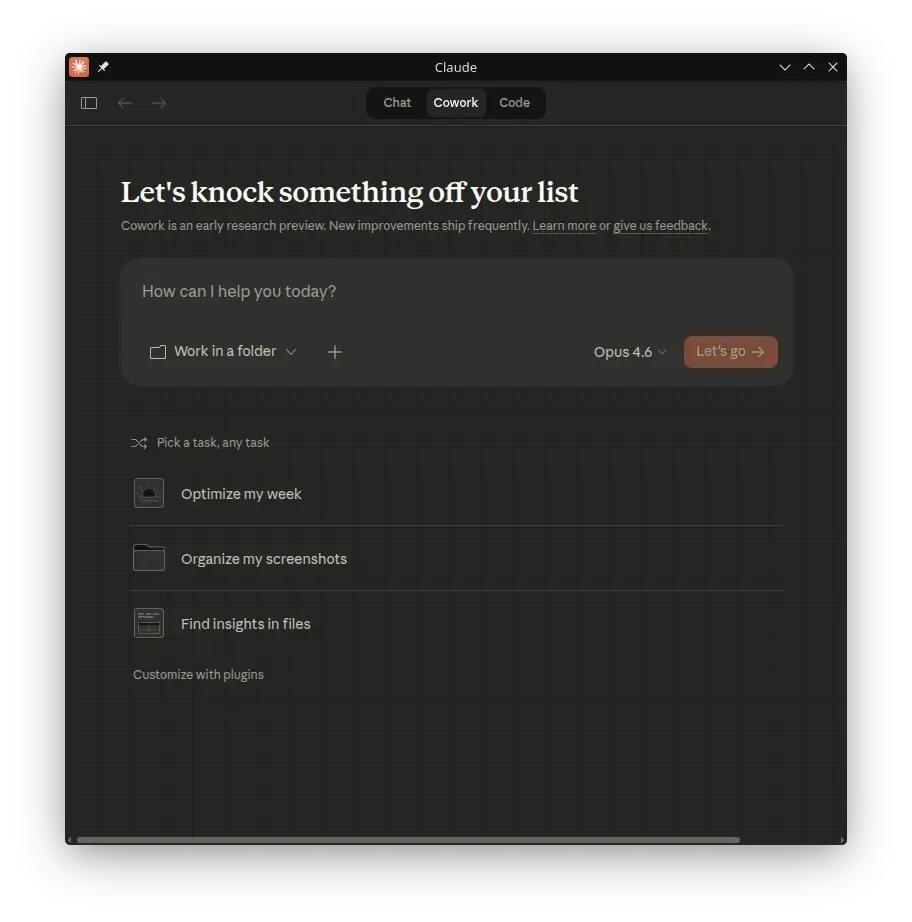912x922 pixels.
Task: Click the shuffle icon beside Pick a task
Action: tap(139, 442)
